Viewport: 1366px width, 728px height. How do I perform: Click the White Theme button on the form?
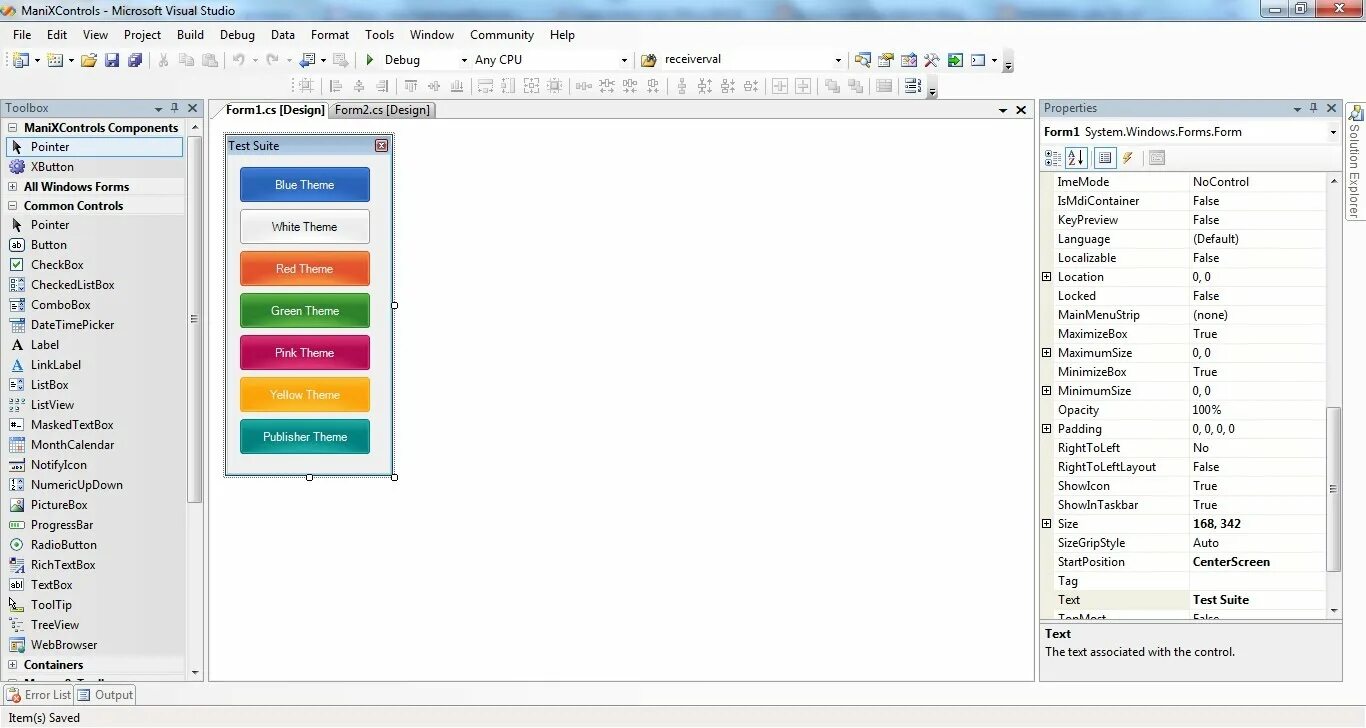(x=305, y=227)
